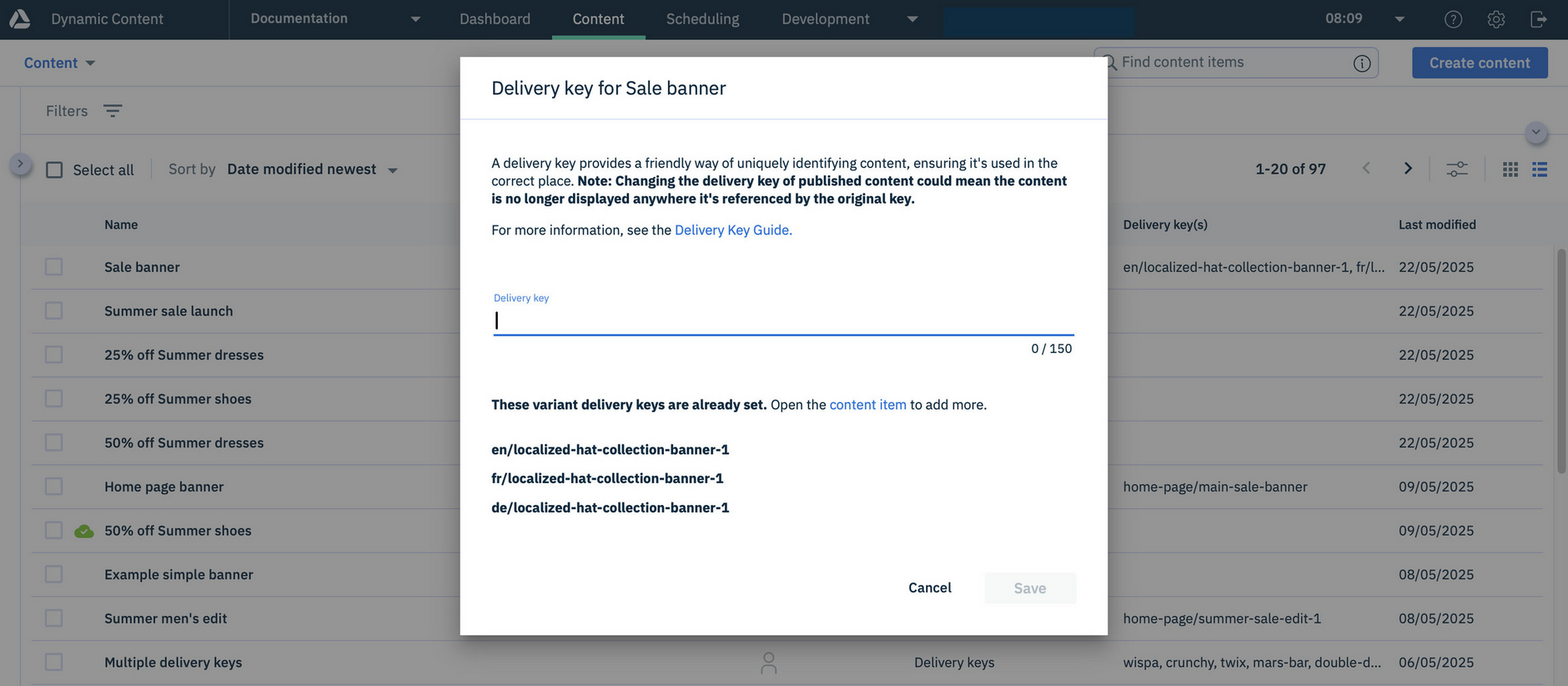Click the Save button in dialog

click(x=1030, y=588)
